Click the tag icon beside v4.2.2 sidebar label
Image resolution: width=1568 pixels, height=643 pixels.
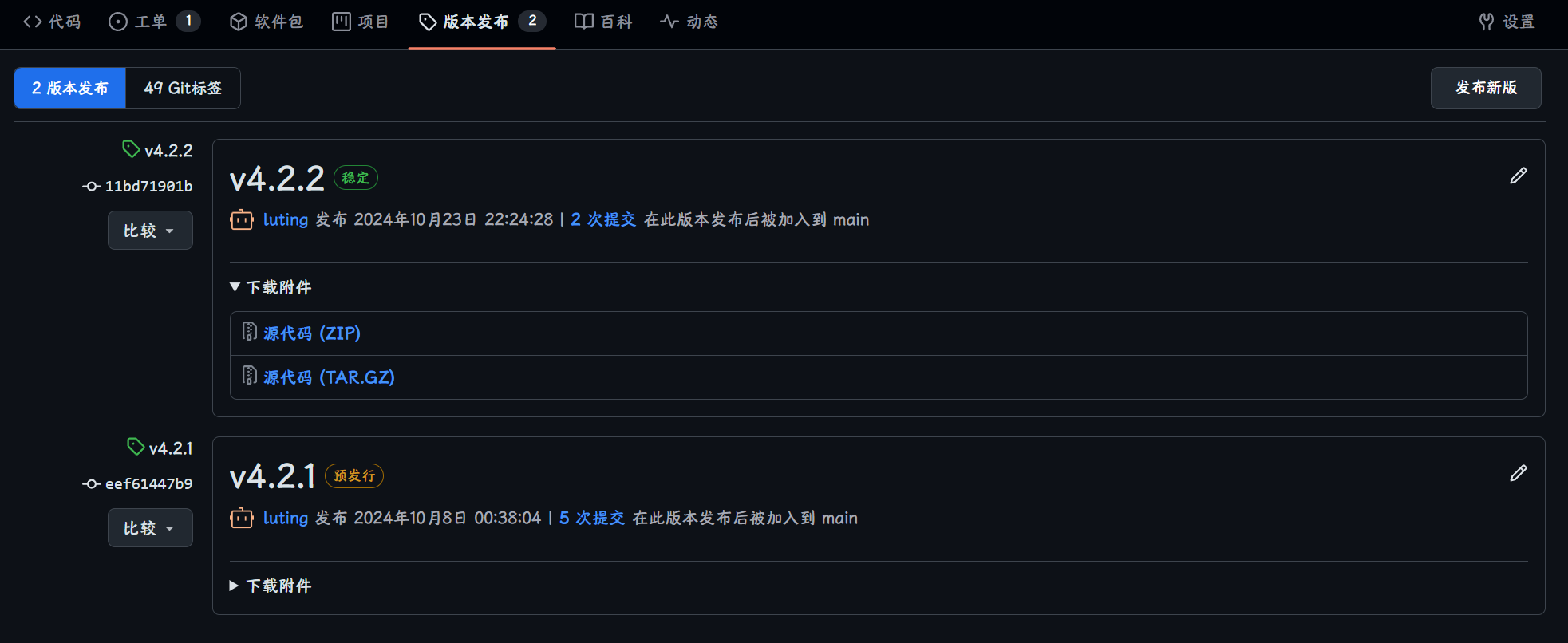point(131,149)
